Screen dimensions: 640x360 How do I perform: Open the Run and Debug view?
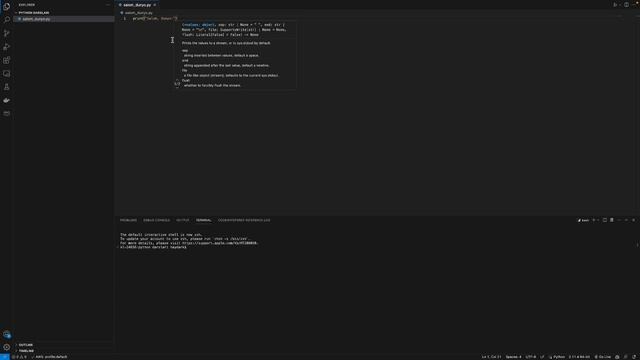(x=7, y=47)
